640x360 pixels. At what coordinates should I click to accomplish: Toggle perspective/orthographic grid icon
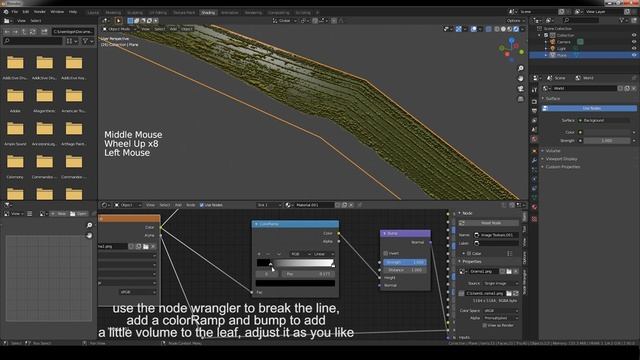pos(521,99)
